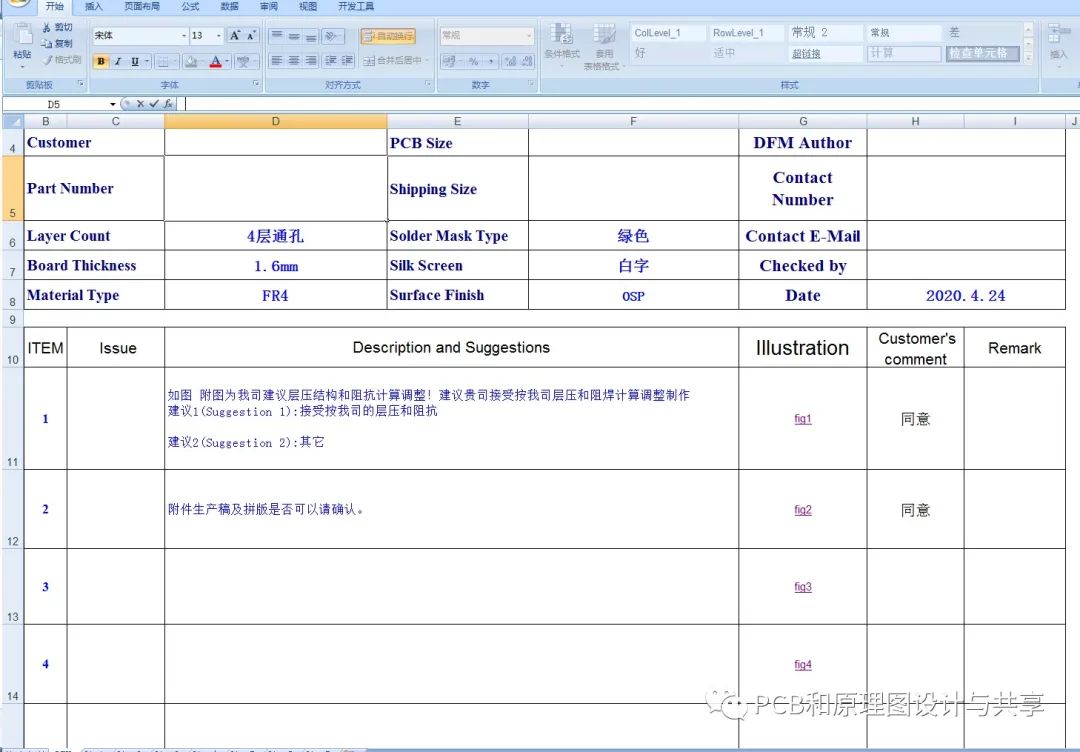
Task: Toggle italic formatting button
Action: (117, 62)
